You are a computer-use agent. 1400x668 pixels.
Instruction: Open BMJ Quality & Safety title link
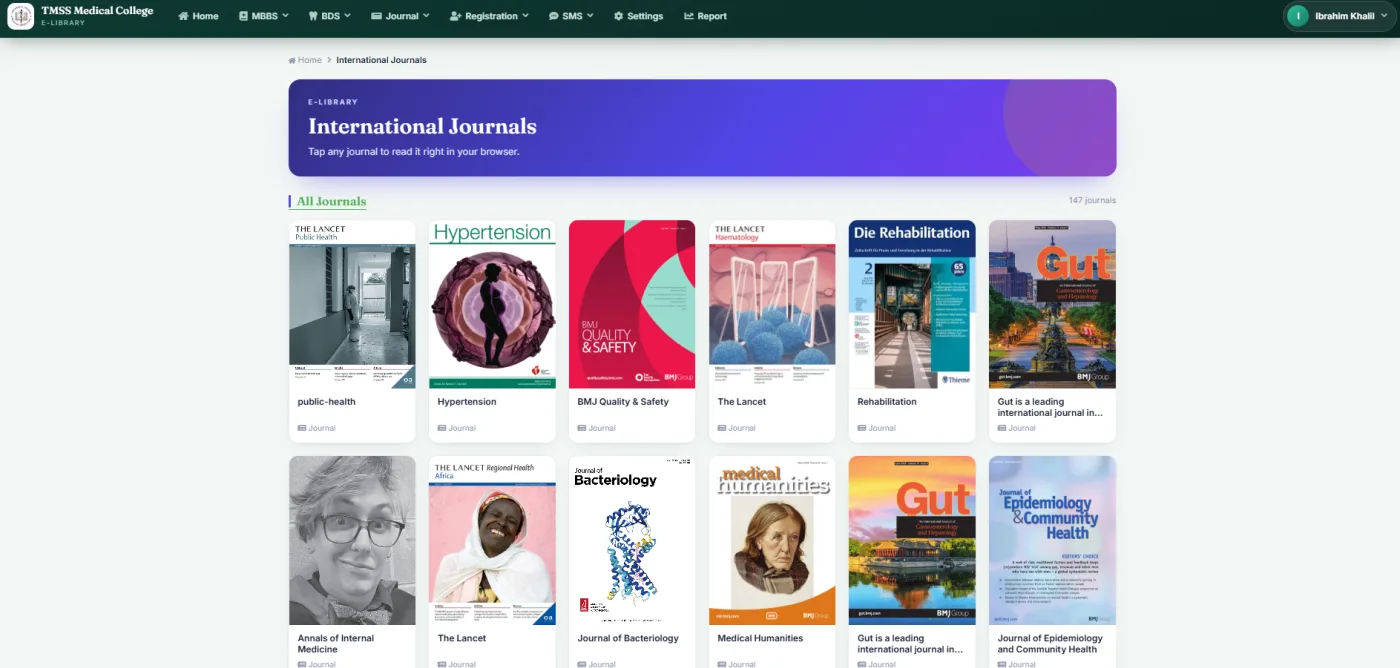pos(623,402)
